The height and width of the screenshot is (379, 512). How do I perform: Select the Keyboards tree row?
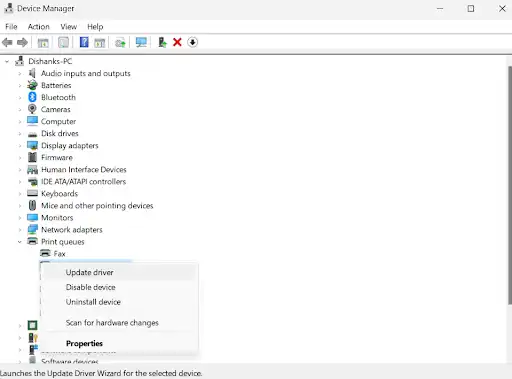59,194
